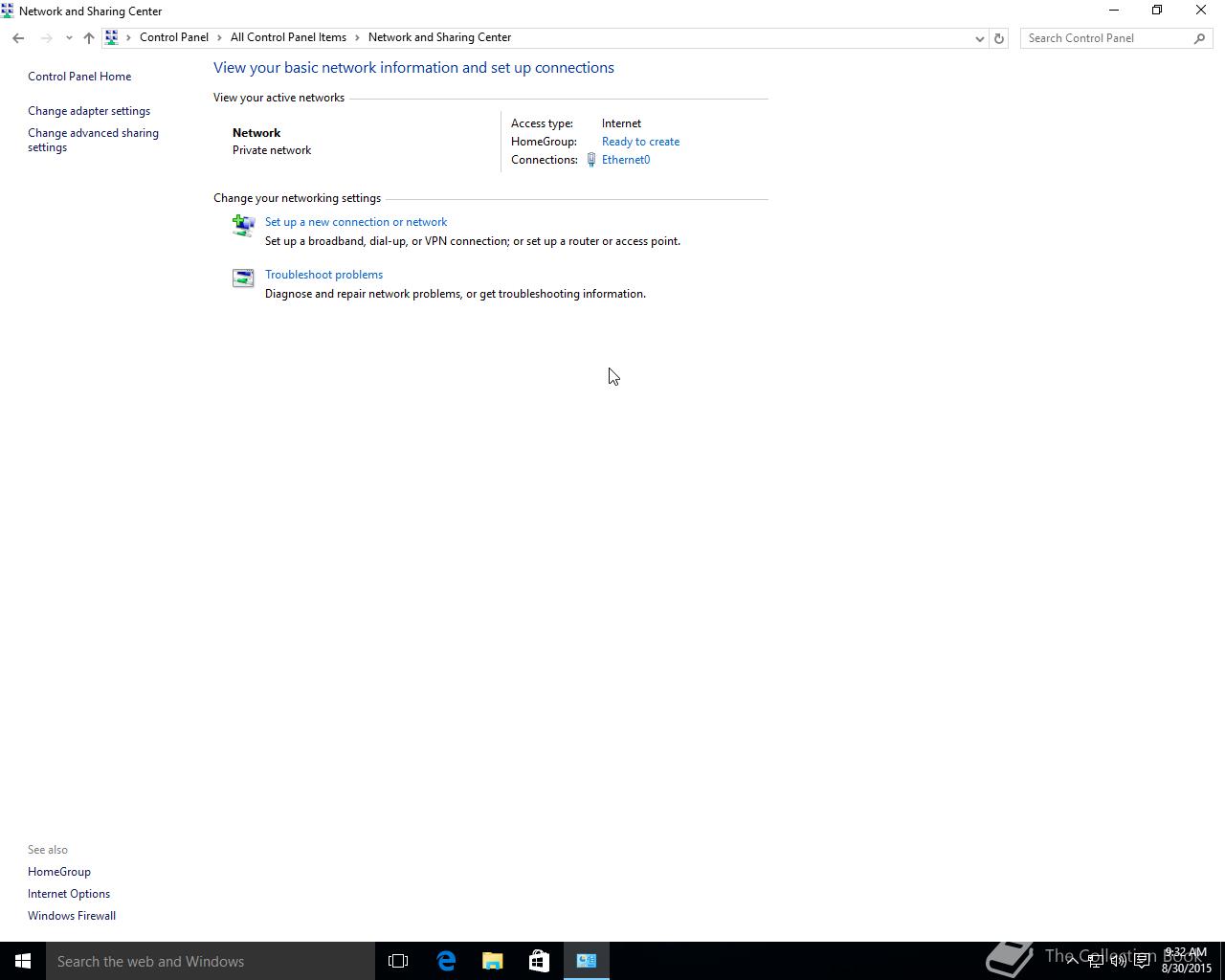This screenshot has height=980, width=1225.
Task: Open Internet Options under See also
Action: (69, 894)
